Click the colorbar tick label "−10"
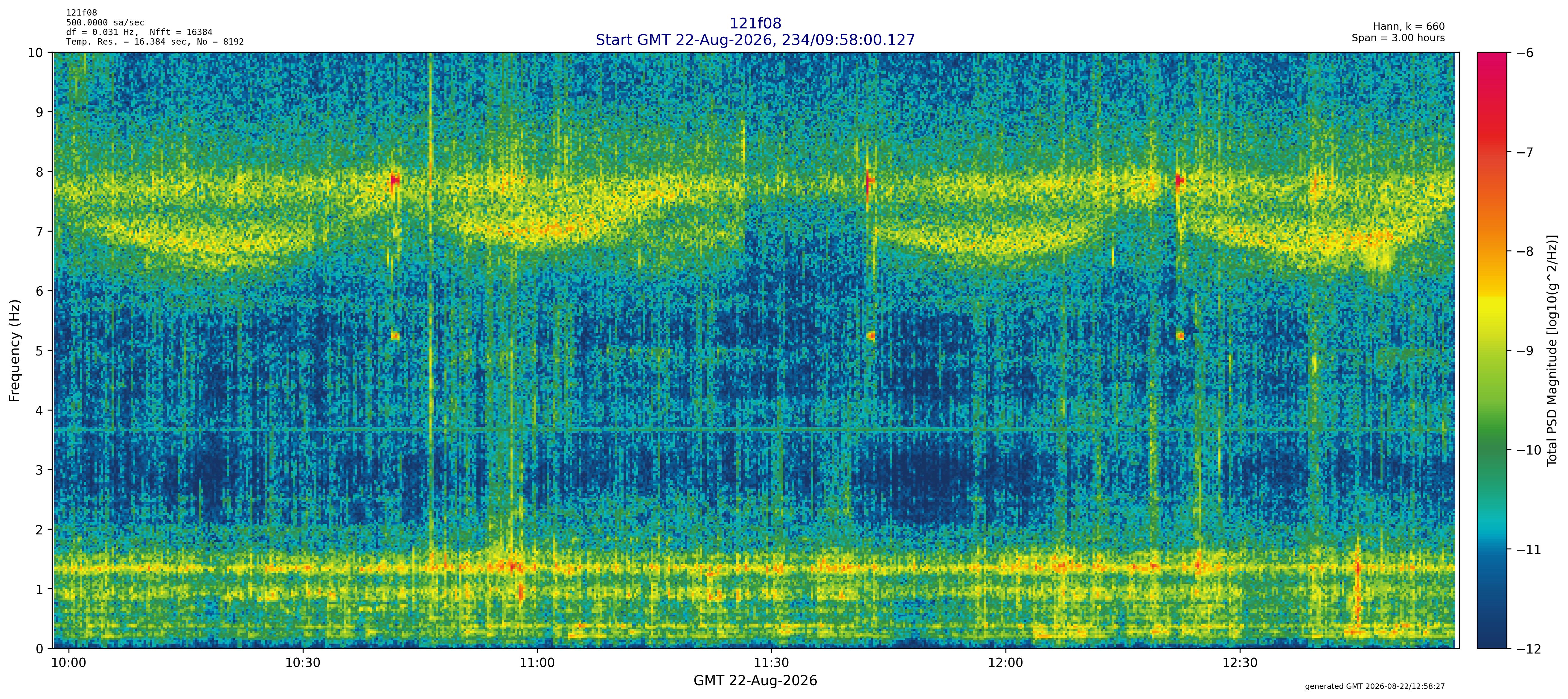 1529,450
